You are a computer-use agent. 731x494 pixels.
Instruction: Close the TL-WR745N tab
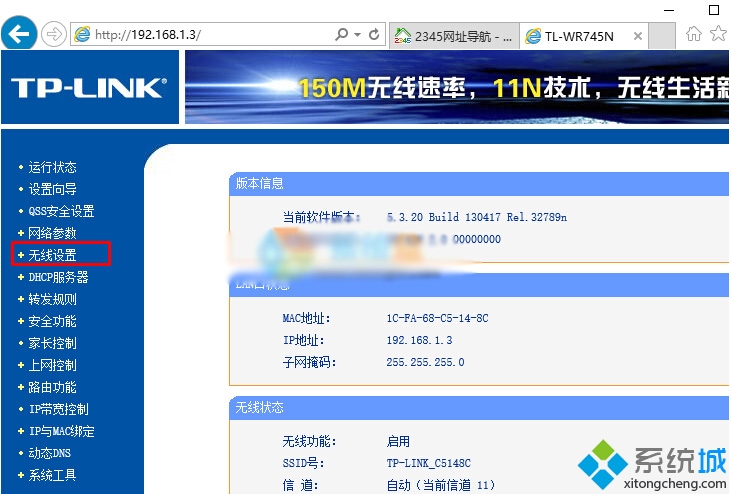(638, 36)
